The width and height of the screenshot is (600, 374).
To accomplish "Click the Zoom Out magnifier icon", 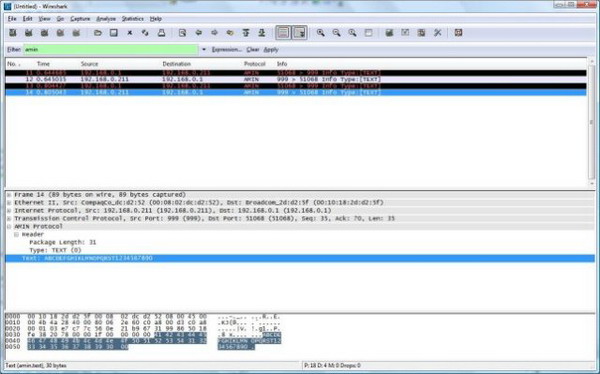I will [336, 33].
